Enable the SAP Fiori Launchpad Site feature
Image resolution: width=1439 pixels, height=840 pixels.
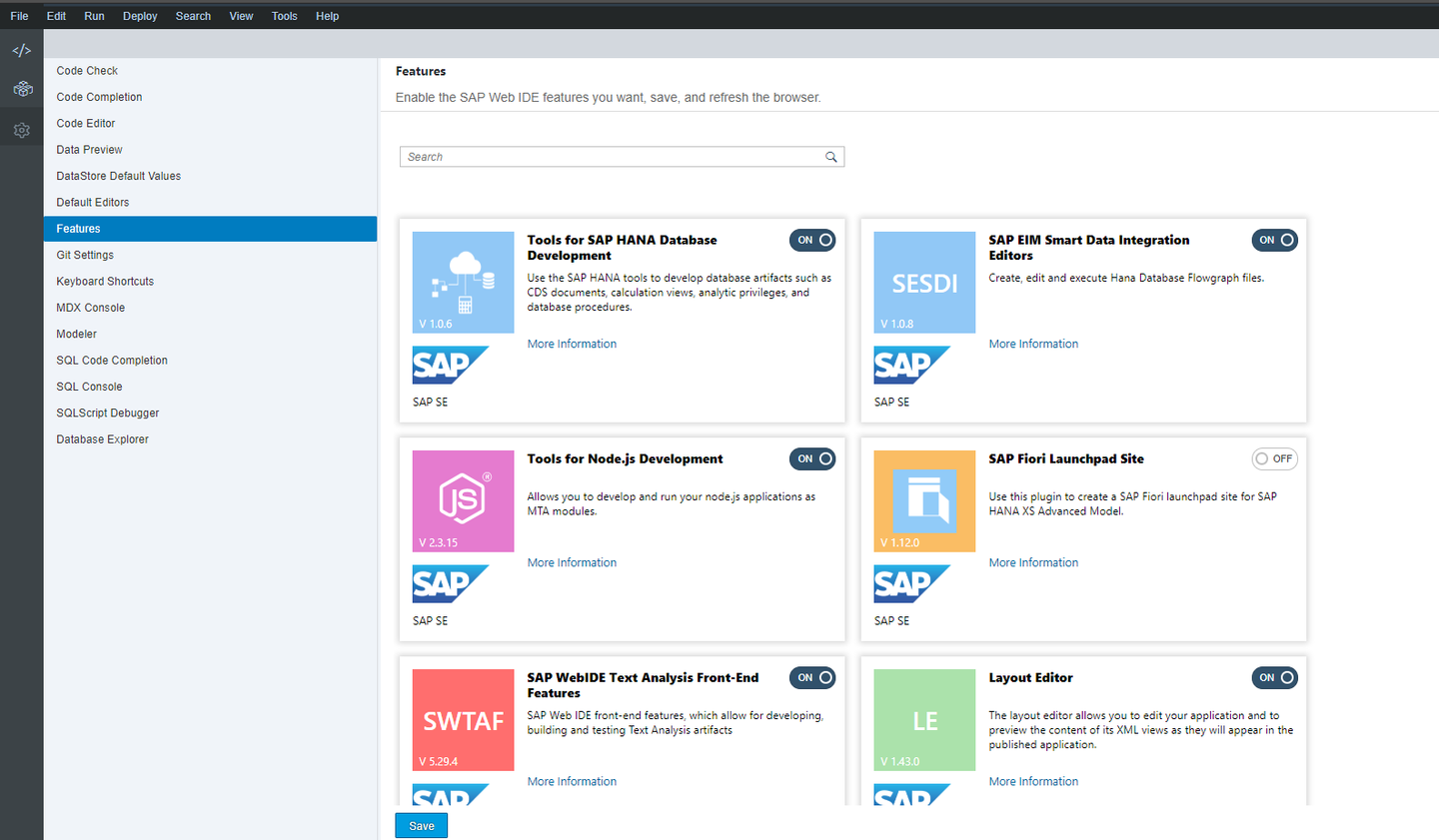(1274, 458)
